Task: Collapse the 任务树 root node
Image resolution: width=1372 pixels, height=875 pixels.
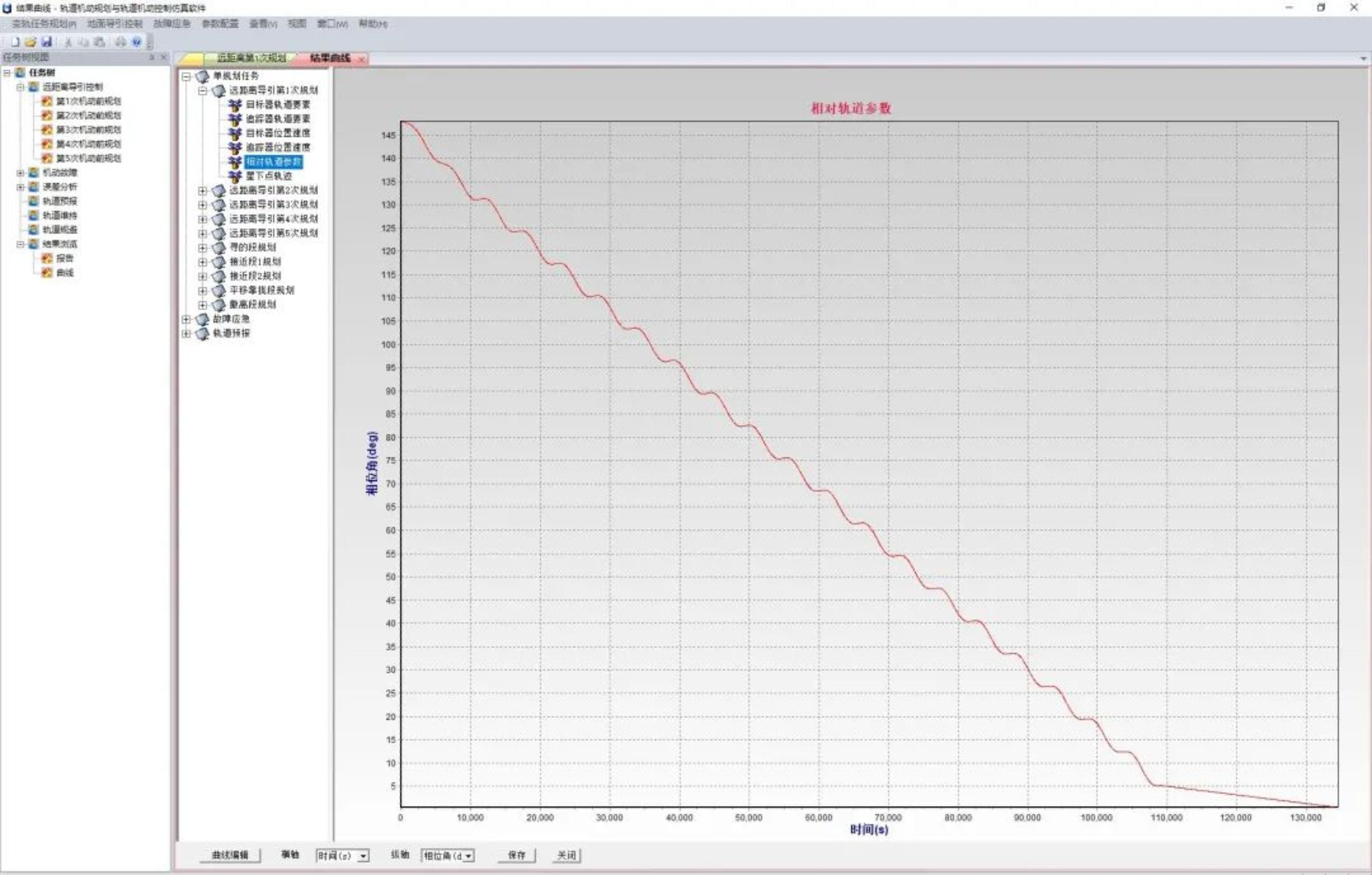Action: point(7,73)
